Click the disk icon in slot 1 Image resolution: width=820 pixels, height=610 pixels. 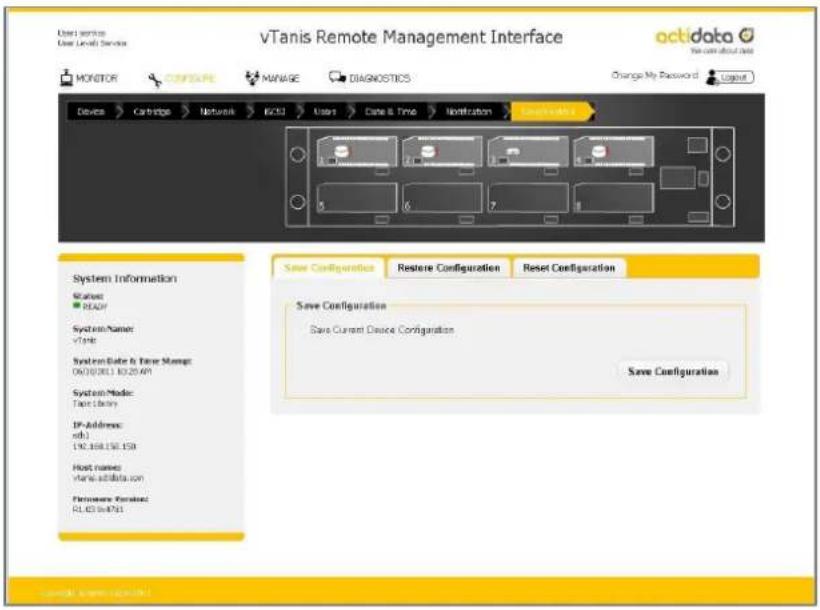coord(341,151)
